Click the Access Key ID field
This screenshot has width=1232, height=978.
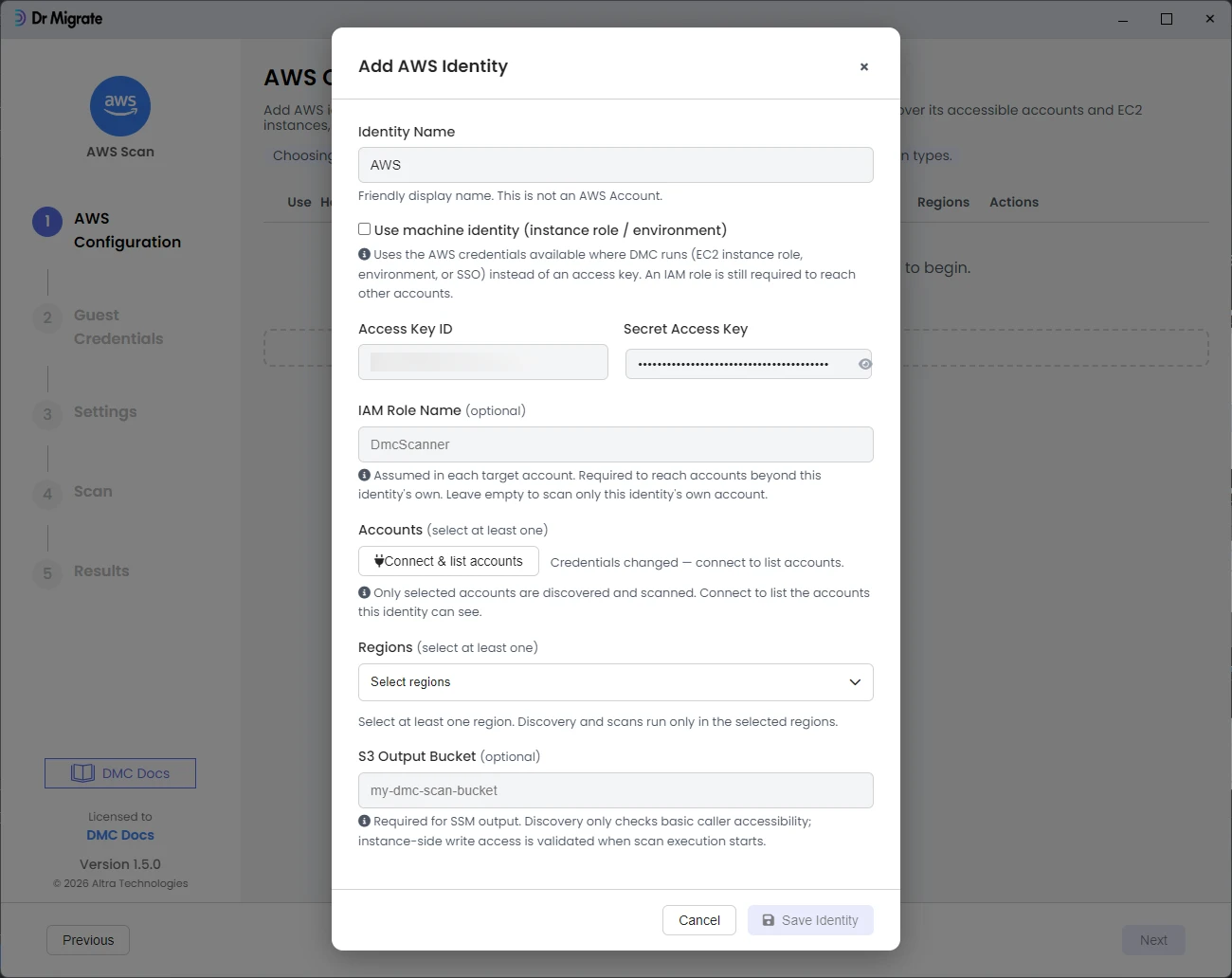(x=483, y=362)
